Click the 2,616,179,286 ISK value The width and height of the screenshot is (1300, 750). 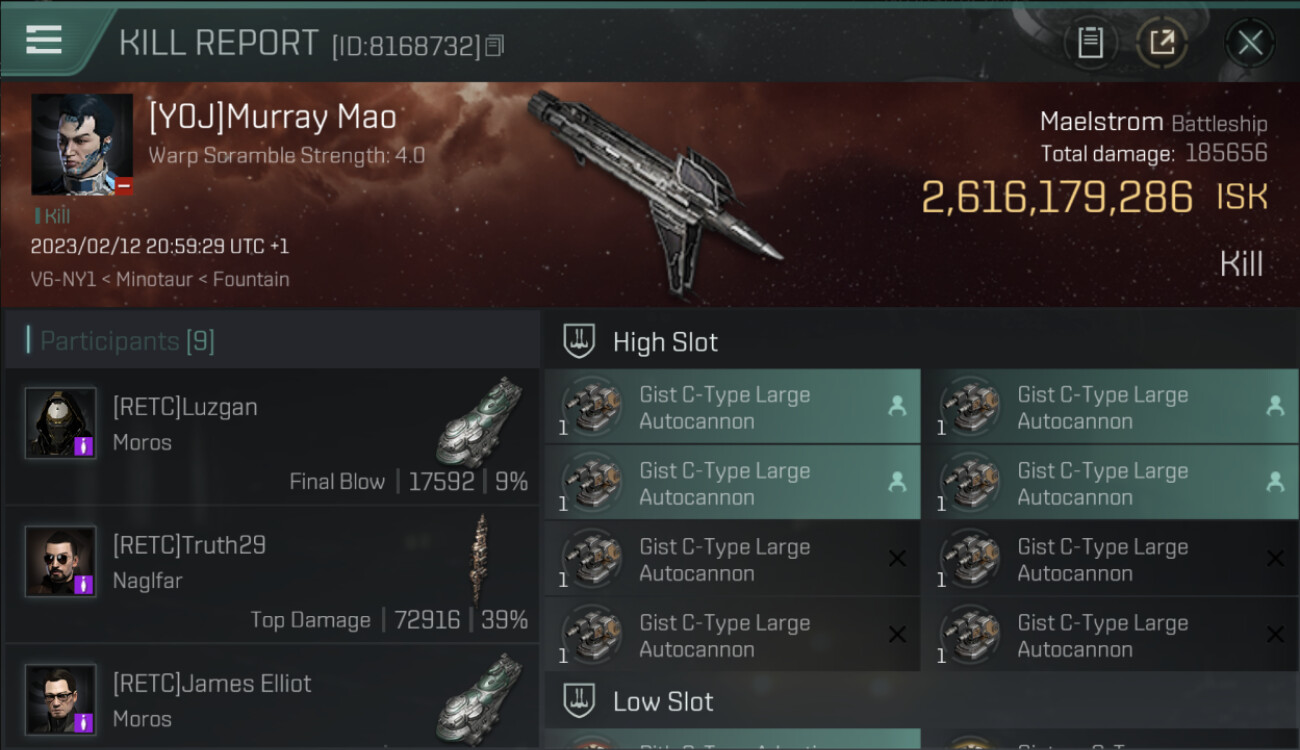point(1056,198)
